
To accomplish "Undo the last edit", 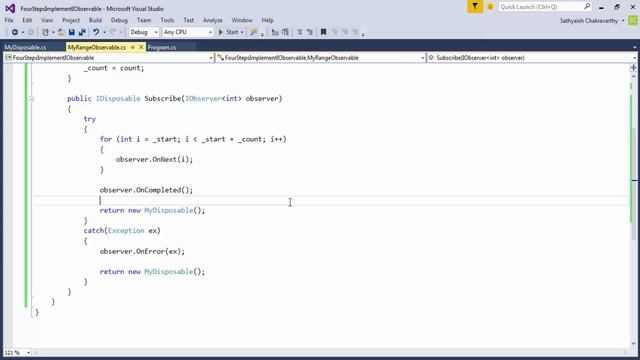I will [96, 32].
